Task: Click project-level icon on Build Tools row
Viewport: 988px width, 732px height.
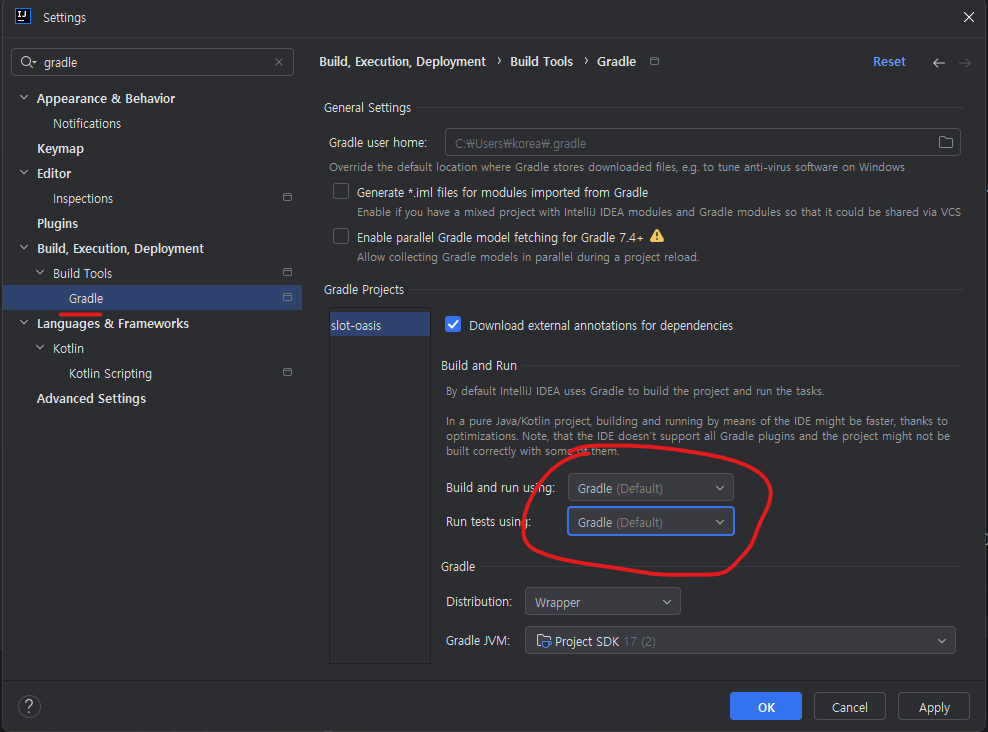Action: [287, 273]
